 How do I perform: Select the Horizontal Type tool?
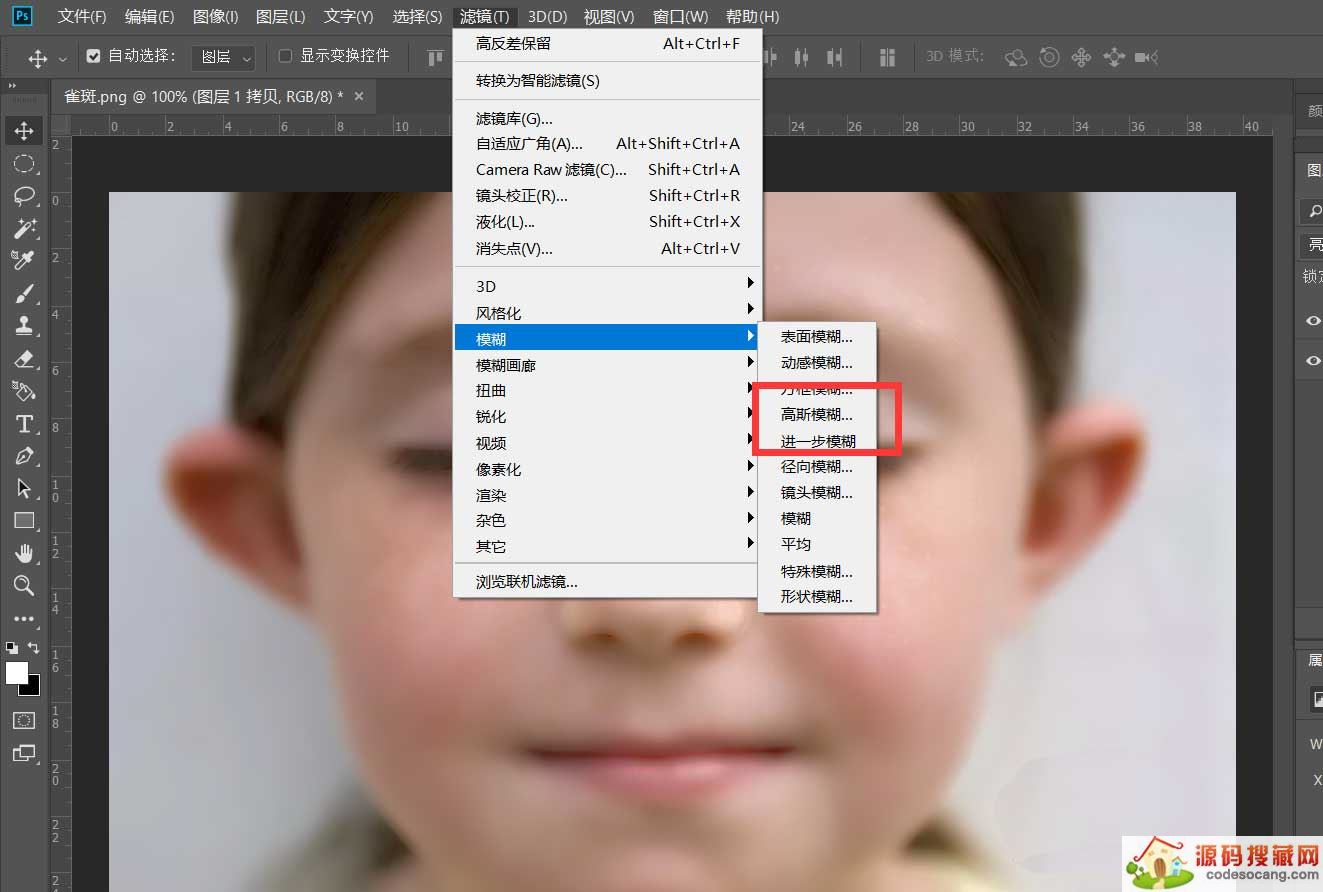coord(24,424)
